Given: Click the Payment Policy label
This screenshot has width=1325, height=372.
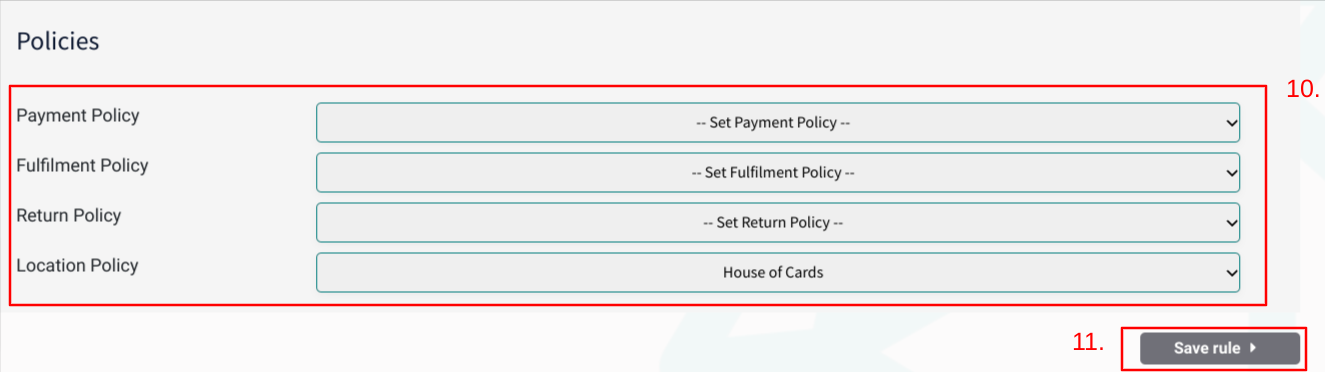Looking at the screenshot, I should pos(78,116).
